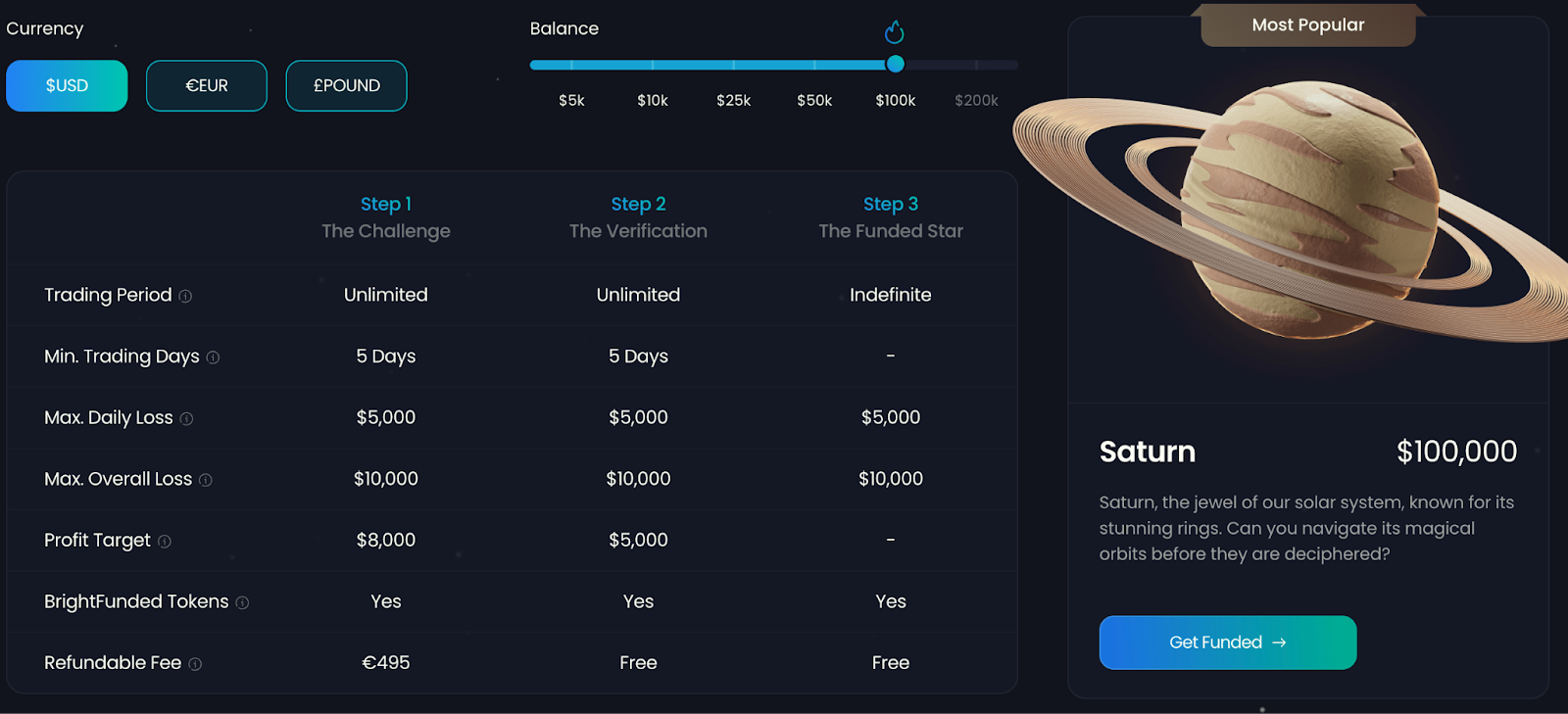Image resolution: width=1568 pixels, height=714 pixels.
Task: Click the Step 3 The Funded Star heading
Action: click(891, 217)
